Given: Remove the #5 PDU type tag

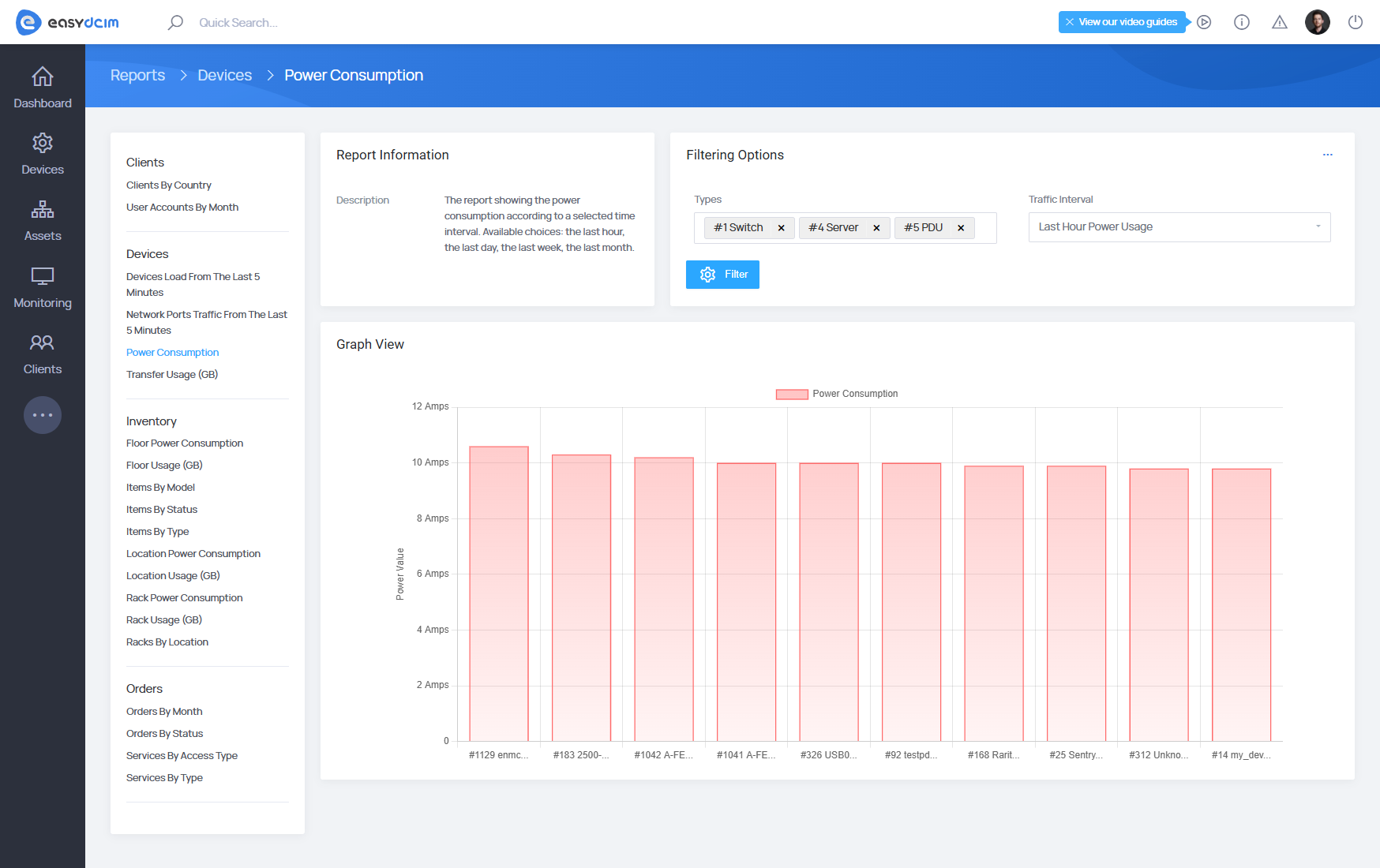Looking at the screenshot, I should (x=961, y=228).
